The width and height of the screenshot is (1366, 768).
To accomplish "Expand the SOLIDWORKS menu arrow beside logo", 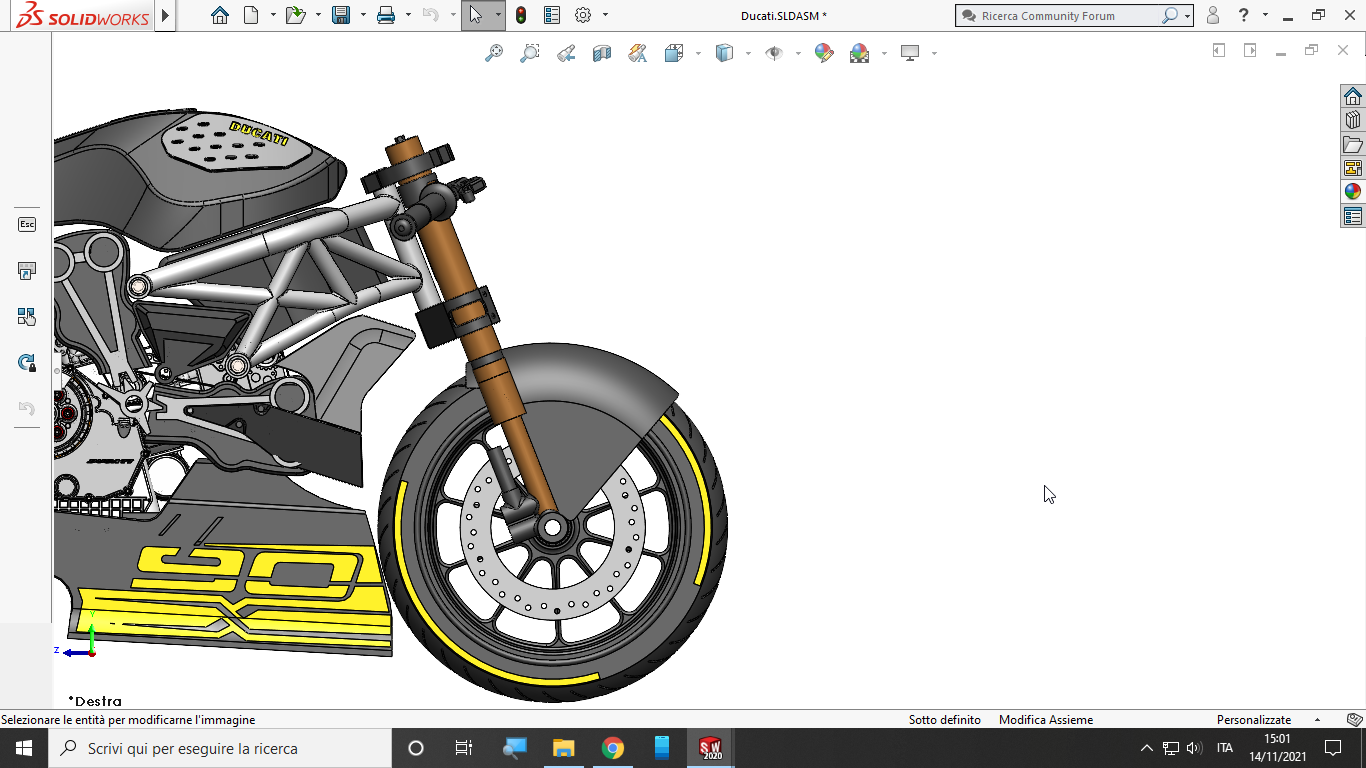I will click(165, 16).
